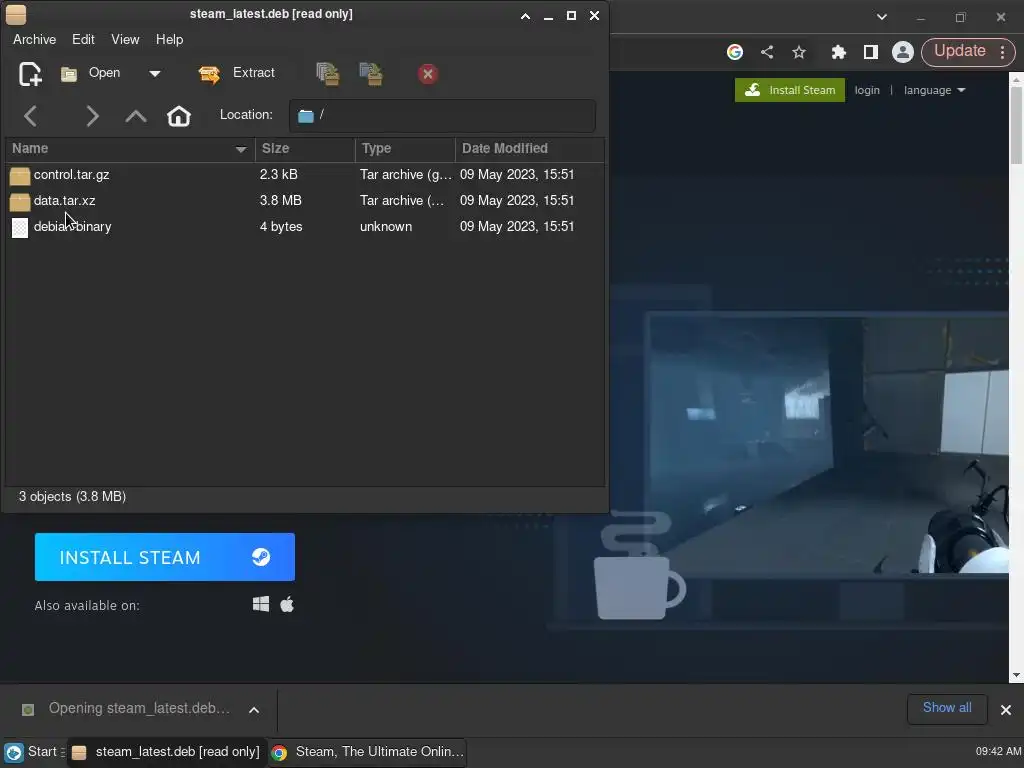
Task: Select the data.tar.xz file row
Action: (305, 201)
